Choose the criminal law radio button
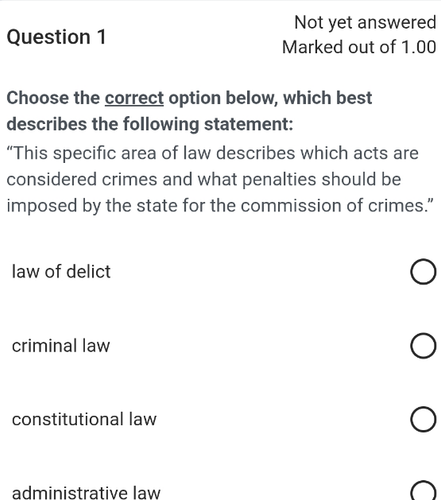 [423, 345]
